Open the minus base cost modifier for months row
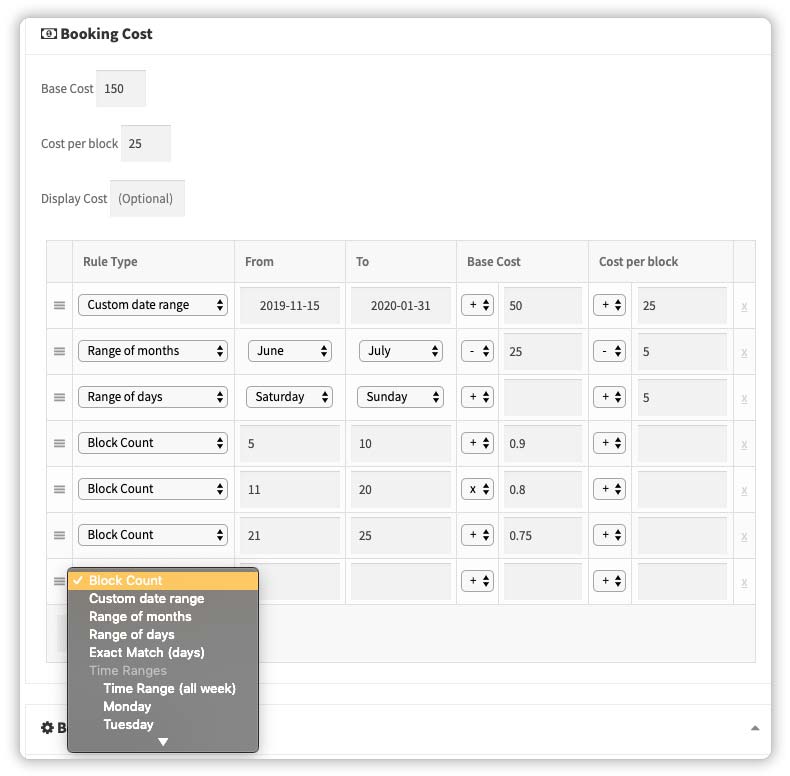 click(477, 351)
